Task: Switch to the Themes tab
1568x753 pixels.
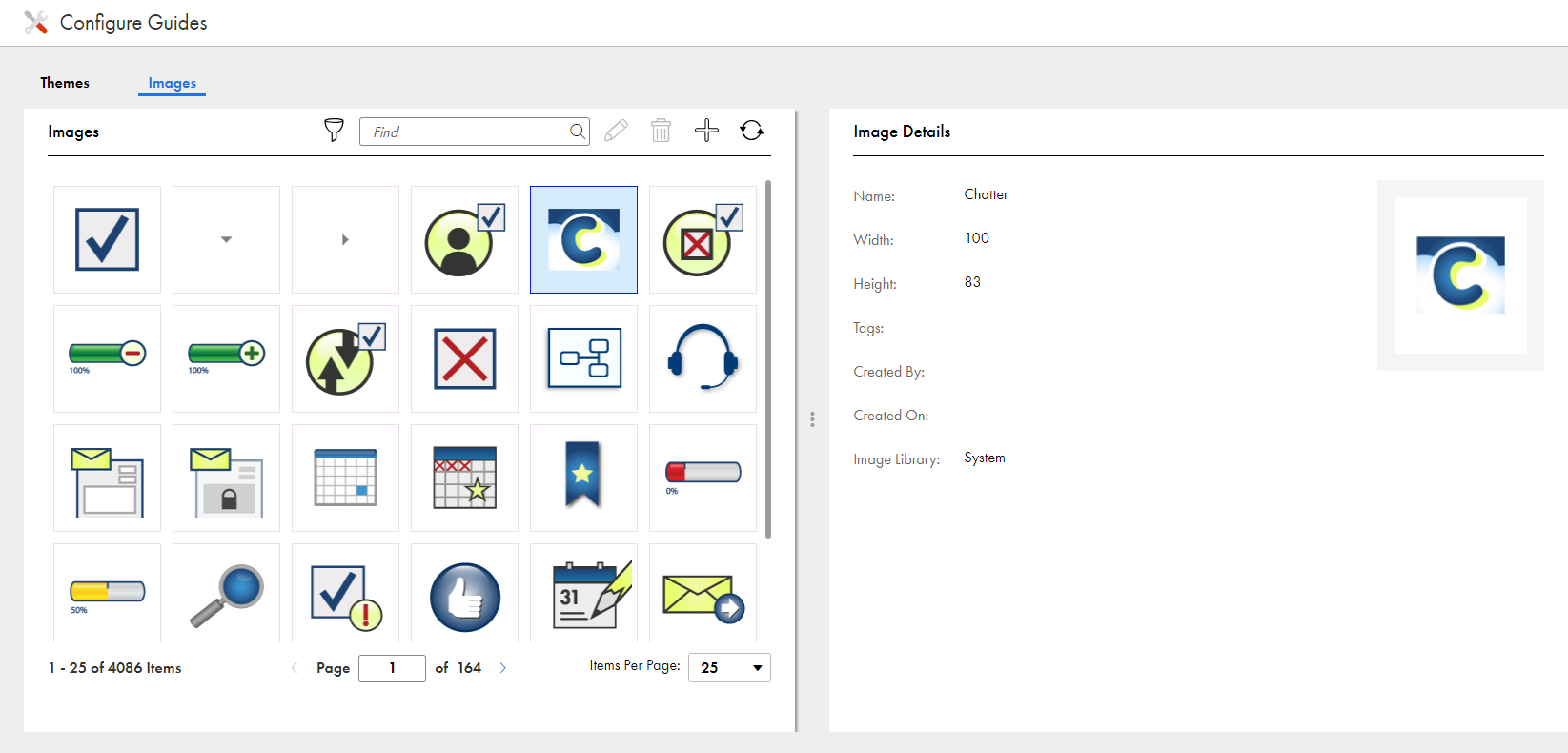Action: [x=65, y=83]
